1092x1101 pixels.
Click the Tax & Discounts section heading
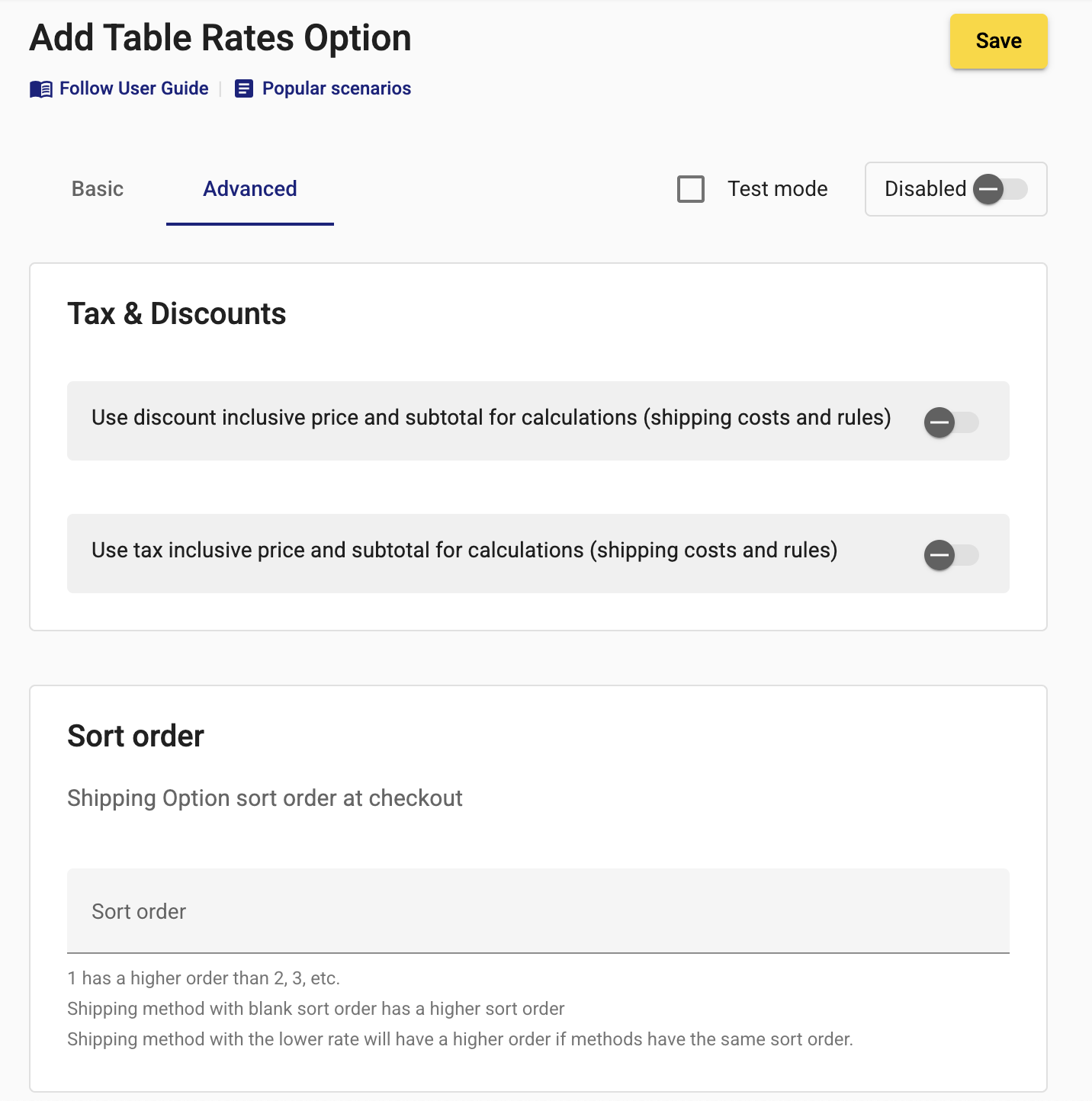tap(177, 314)
